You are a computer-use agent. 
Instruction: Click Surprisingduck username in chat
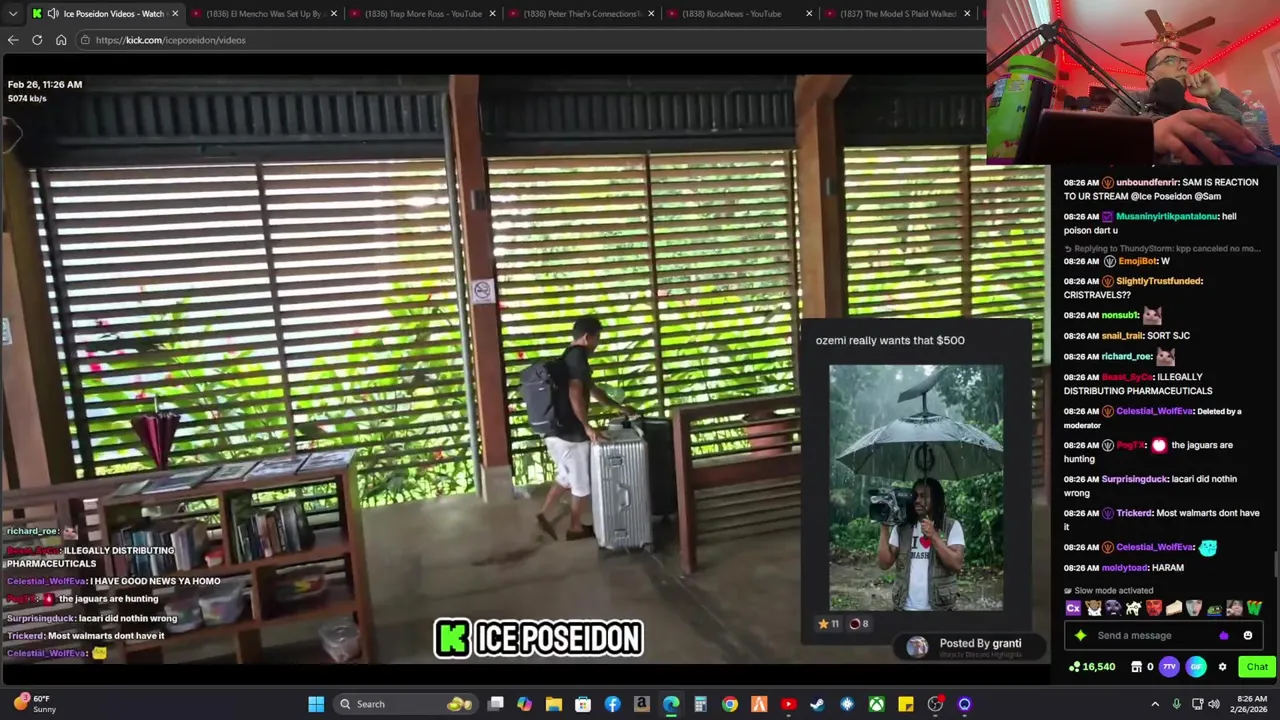coord(1134,479)
